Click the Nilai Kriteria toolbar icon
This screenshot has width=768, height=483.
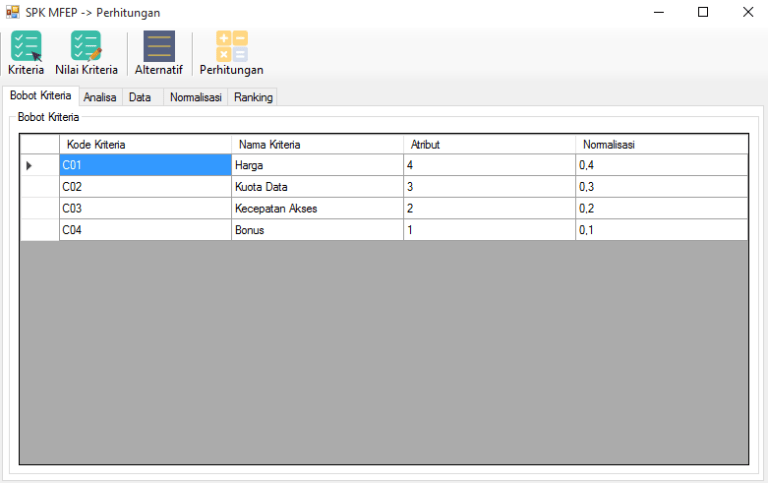tap(86, 47)
